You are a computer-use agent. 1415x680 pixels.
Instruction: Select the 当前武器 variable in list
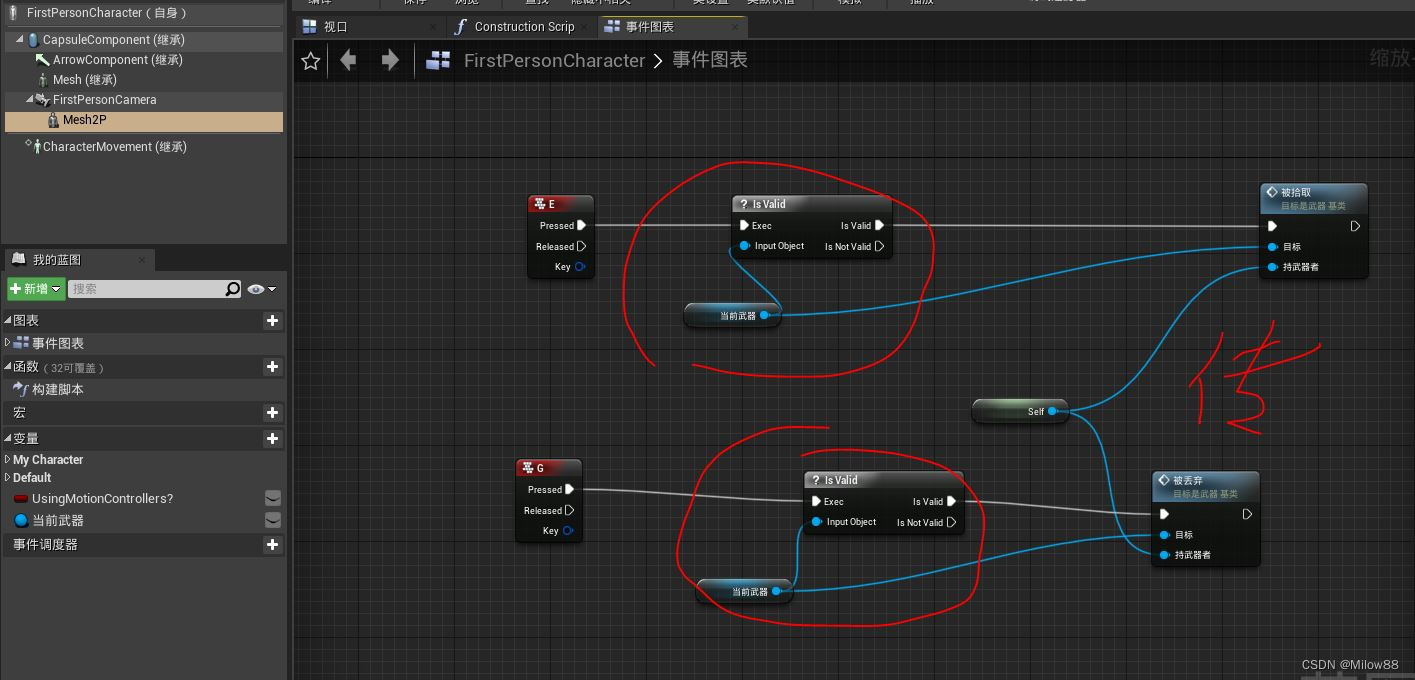57,521
